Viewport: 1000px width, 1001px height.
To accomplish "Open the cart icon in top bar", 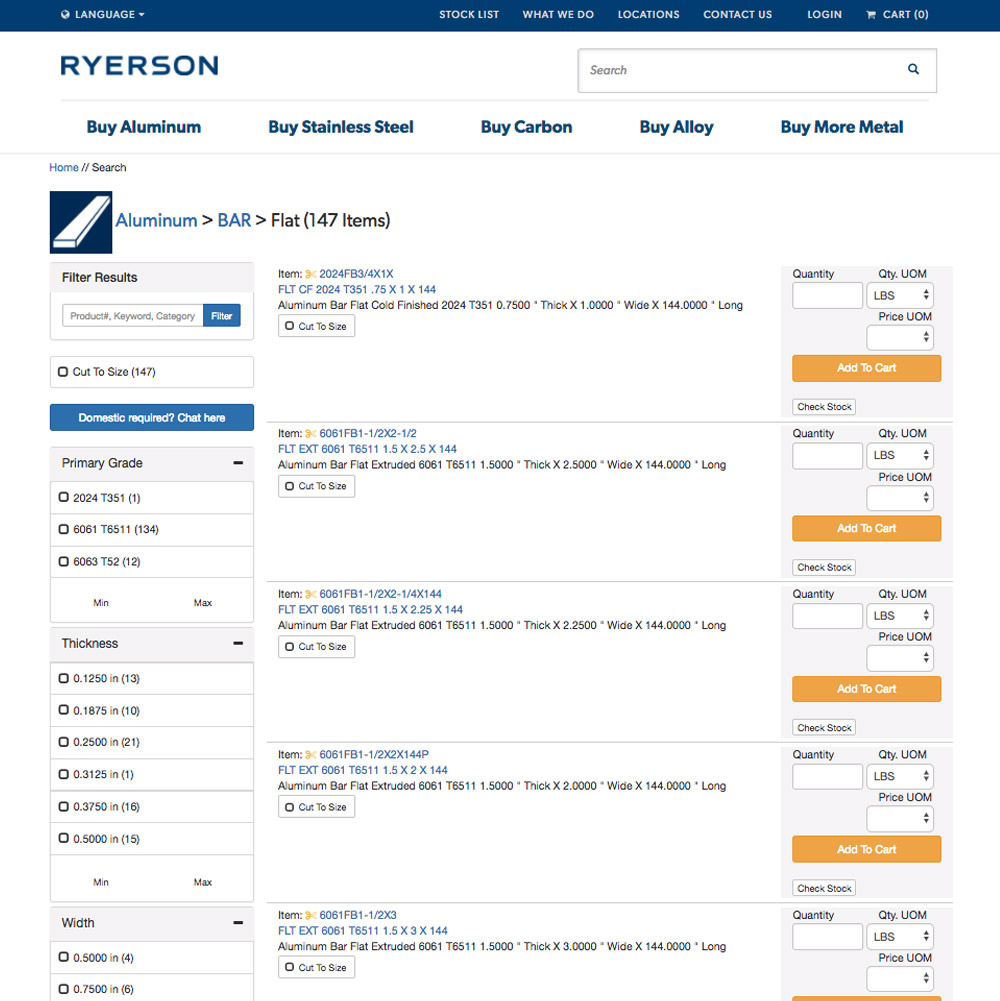I will (870, 14).
